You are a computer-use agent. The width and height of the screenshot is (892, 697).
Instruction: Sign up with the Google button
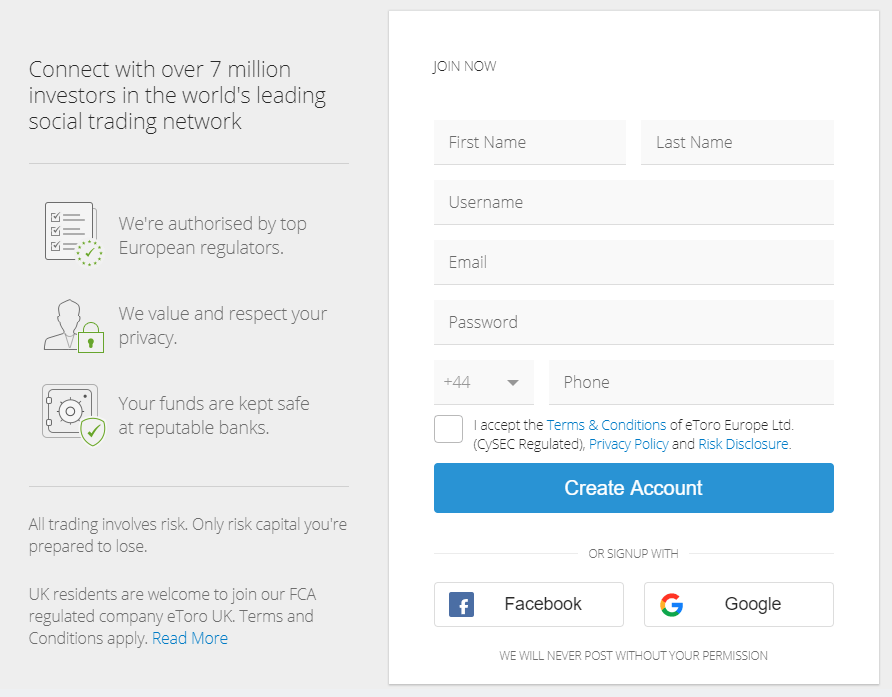click(739, 604)
